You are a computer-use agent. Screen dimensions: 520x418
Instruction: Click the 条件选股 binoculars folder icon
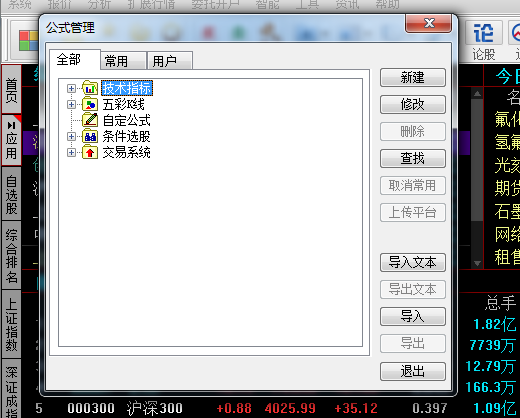[90, 136]
